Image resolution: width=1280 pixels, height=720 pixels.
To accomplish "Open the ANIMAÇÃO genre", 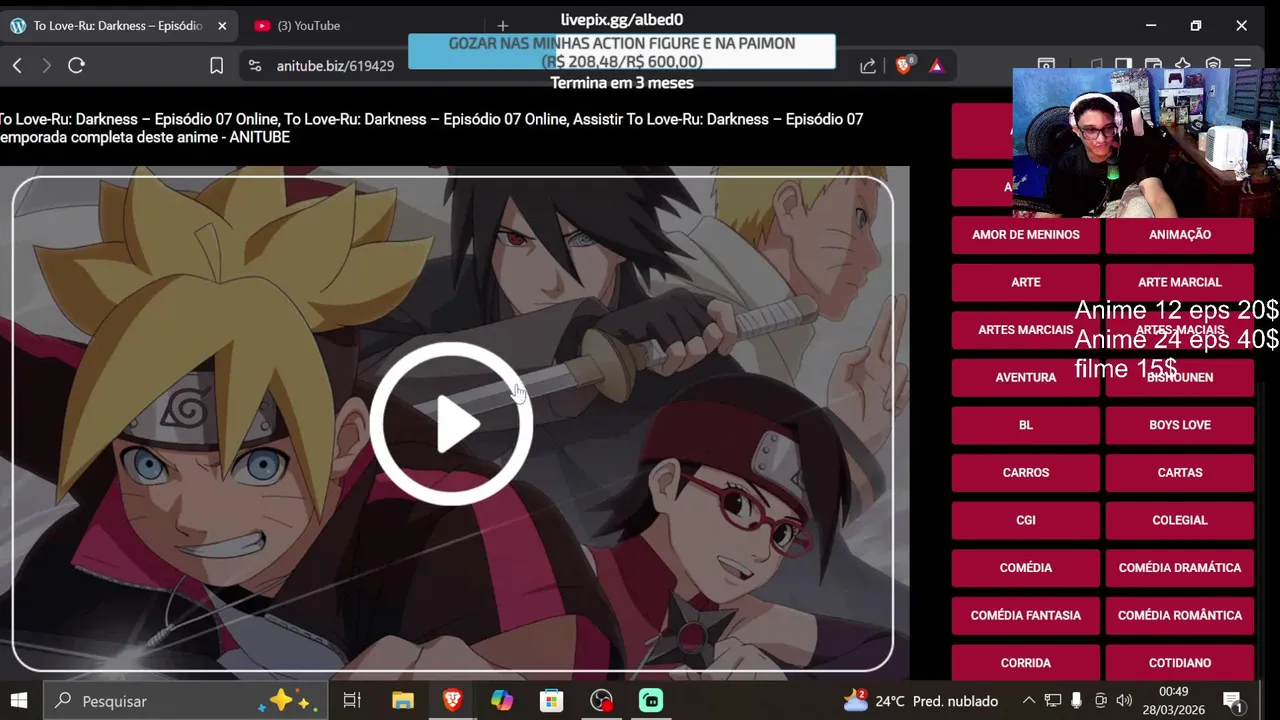I will click(1180, 235).
